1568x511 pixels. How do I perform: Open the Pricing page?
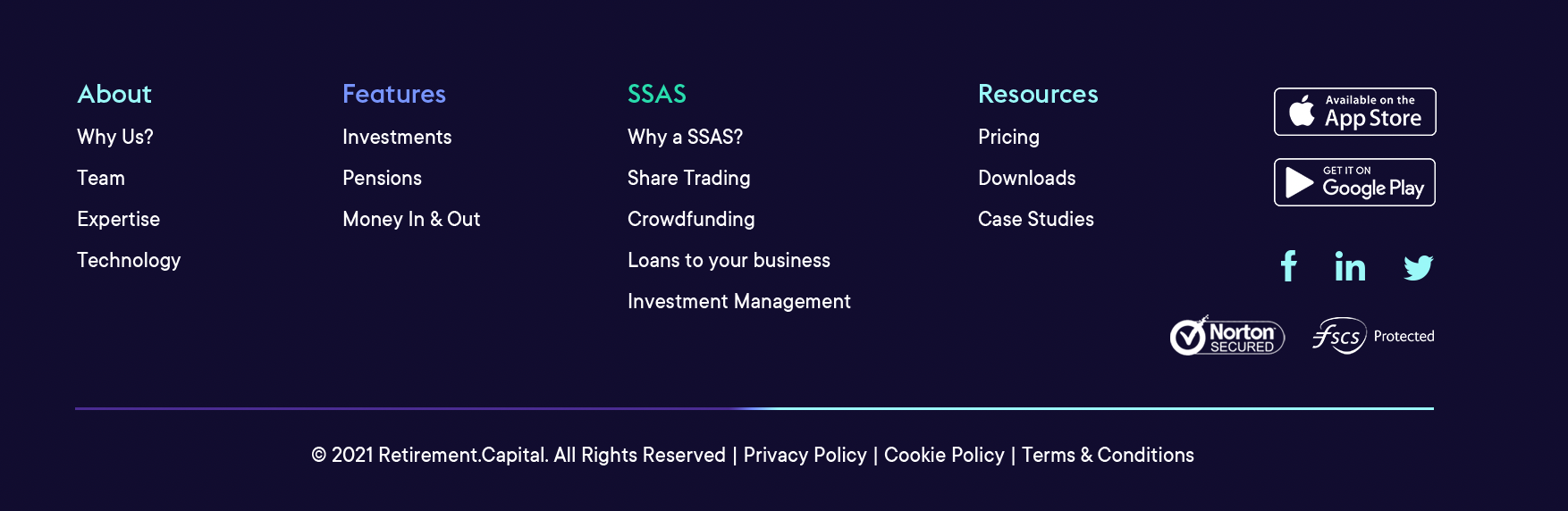pos(1008,137)
